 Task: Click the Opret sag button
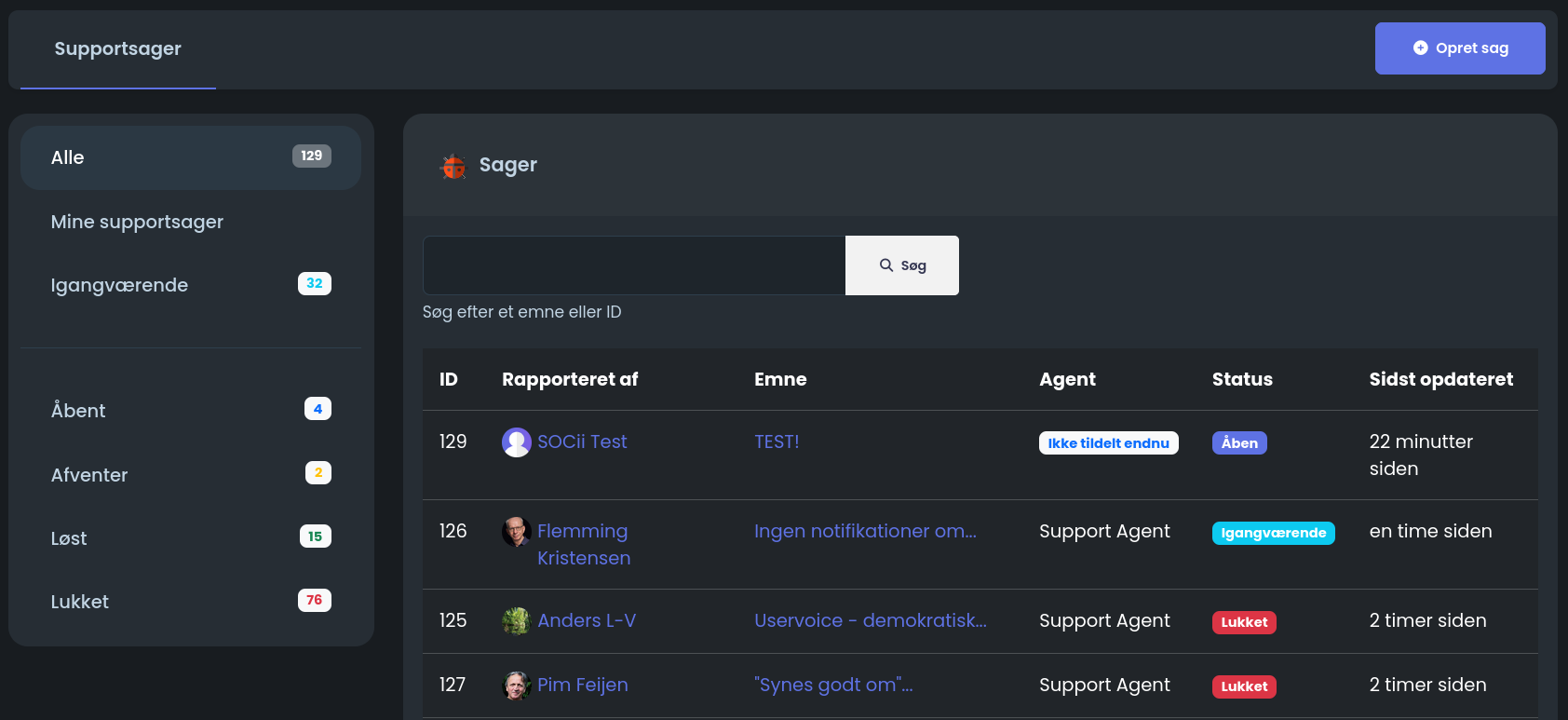[x=1459, y=48]
